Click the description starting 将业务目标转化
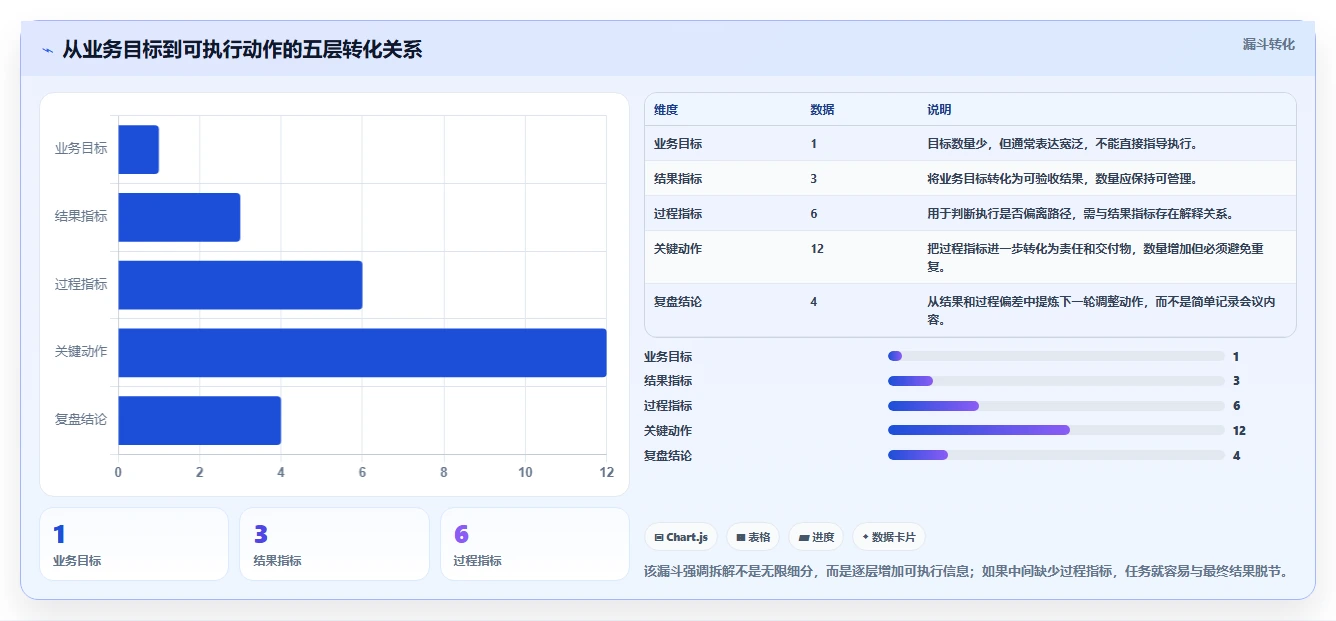The height and width of the screenshot is (621, 1336). [x=1062, y=179]
